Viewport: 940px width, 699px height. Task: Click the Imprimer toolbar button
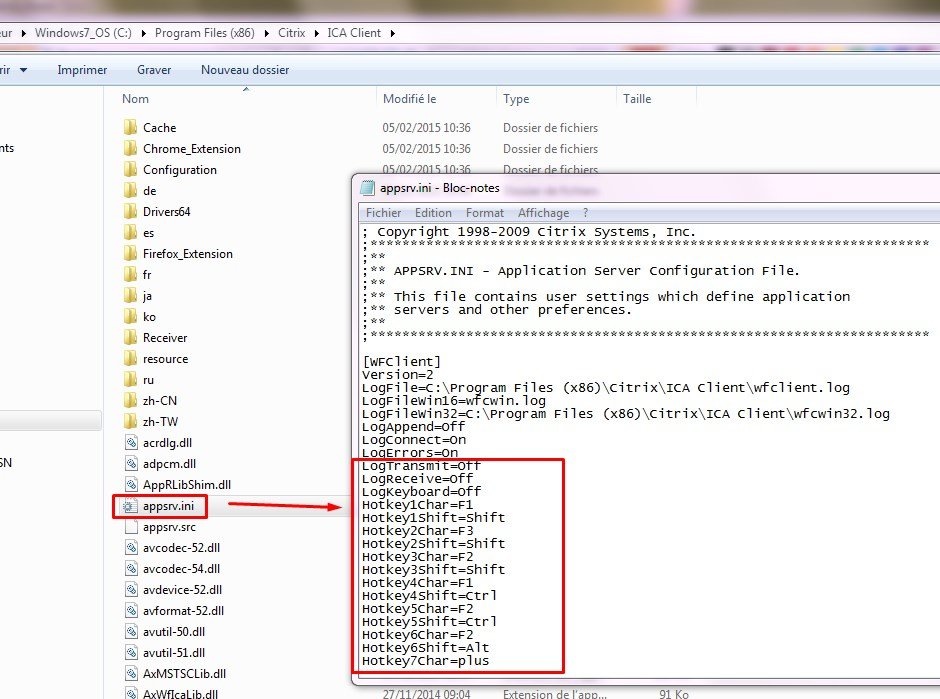(82, 70)
